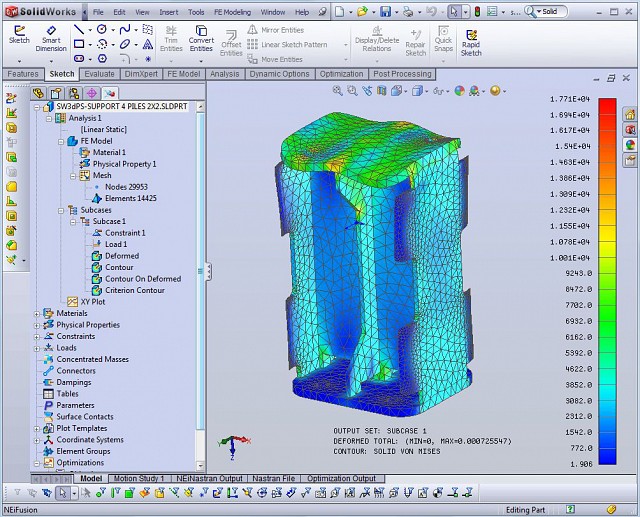Click the Repair Sketch tool
Screen dimensions: 640x517
click(x=416, y=43)
